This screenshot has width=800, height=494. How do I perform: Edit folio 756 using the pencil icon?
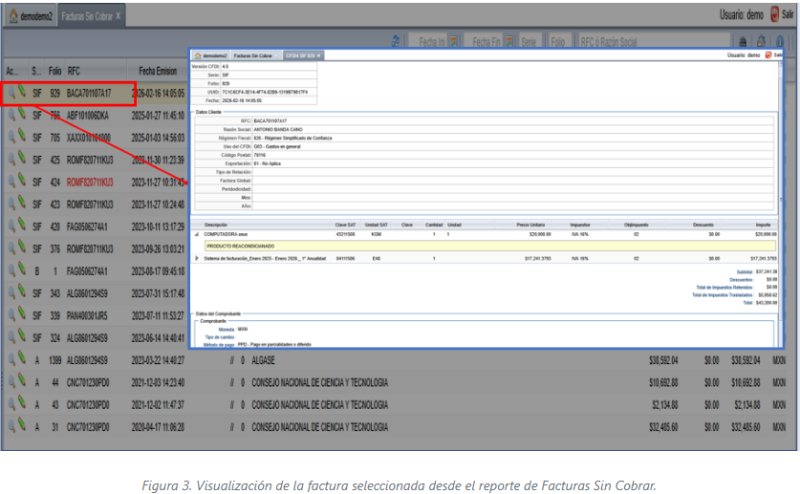(21, 114)
